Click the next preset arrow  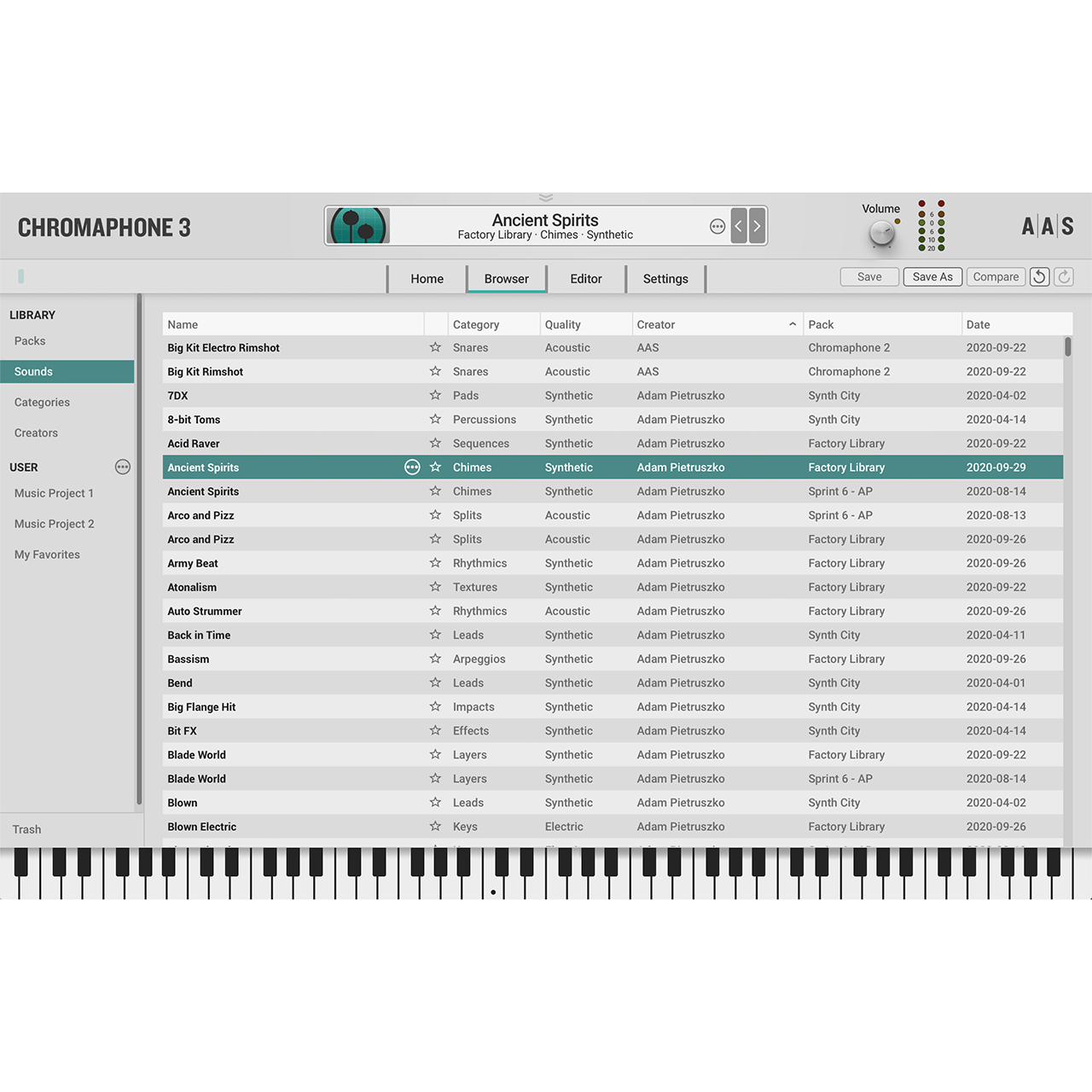coord(756,225)
